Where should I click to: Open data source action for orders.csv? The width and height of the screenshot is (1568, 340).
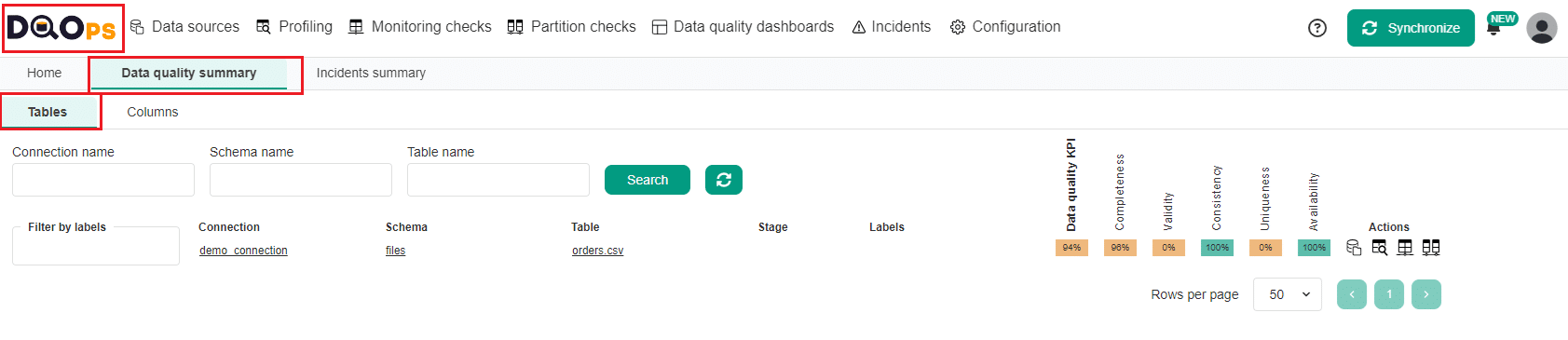pyautogui.click(x=1354, y=247)
